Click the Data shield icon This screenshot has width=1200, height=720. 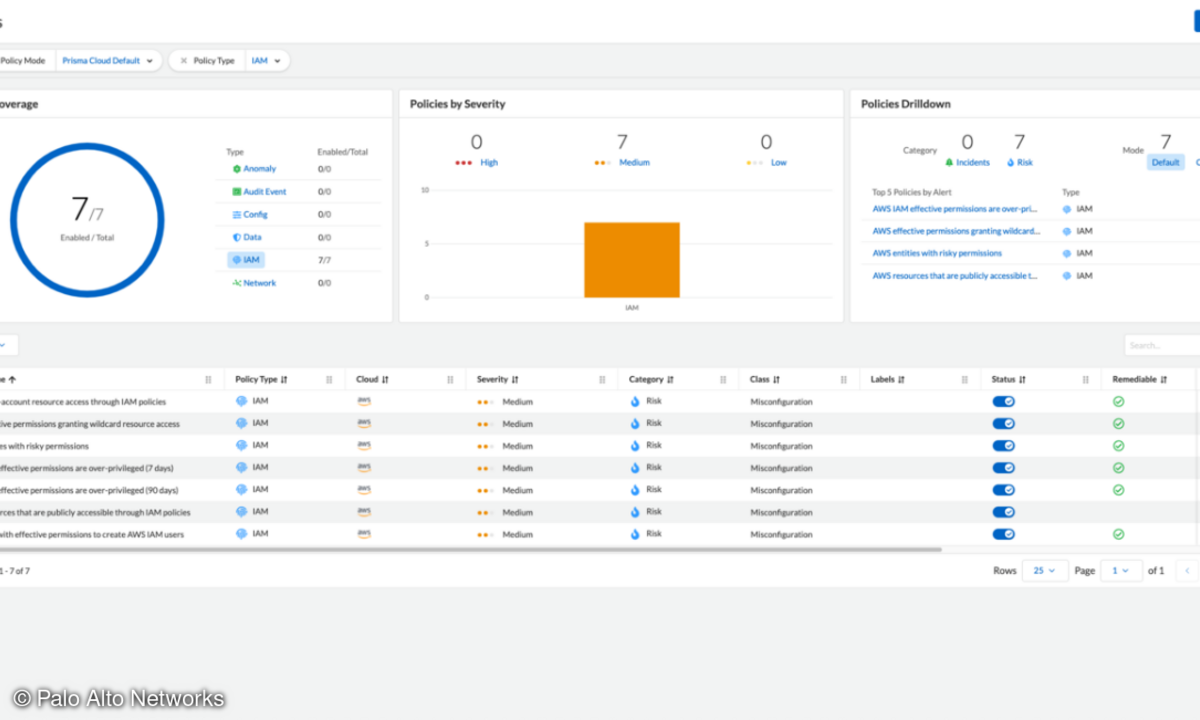coord(237,238)
